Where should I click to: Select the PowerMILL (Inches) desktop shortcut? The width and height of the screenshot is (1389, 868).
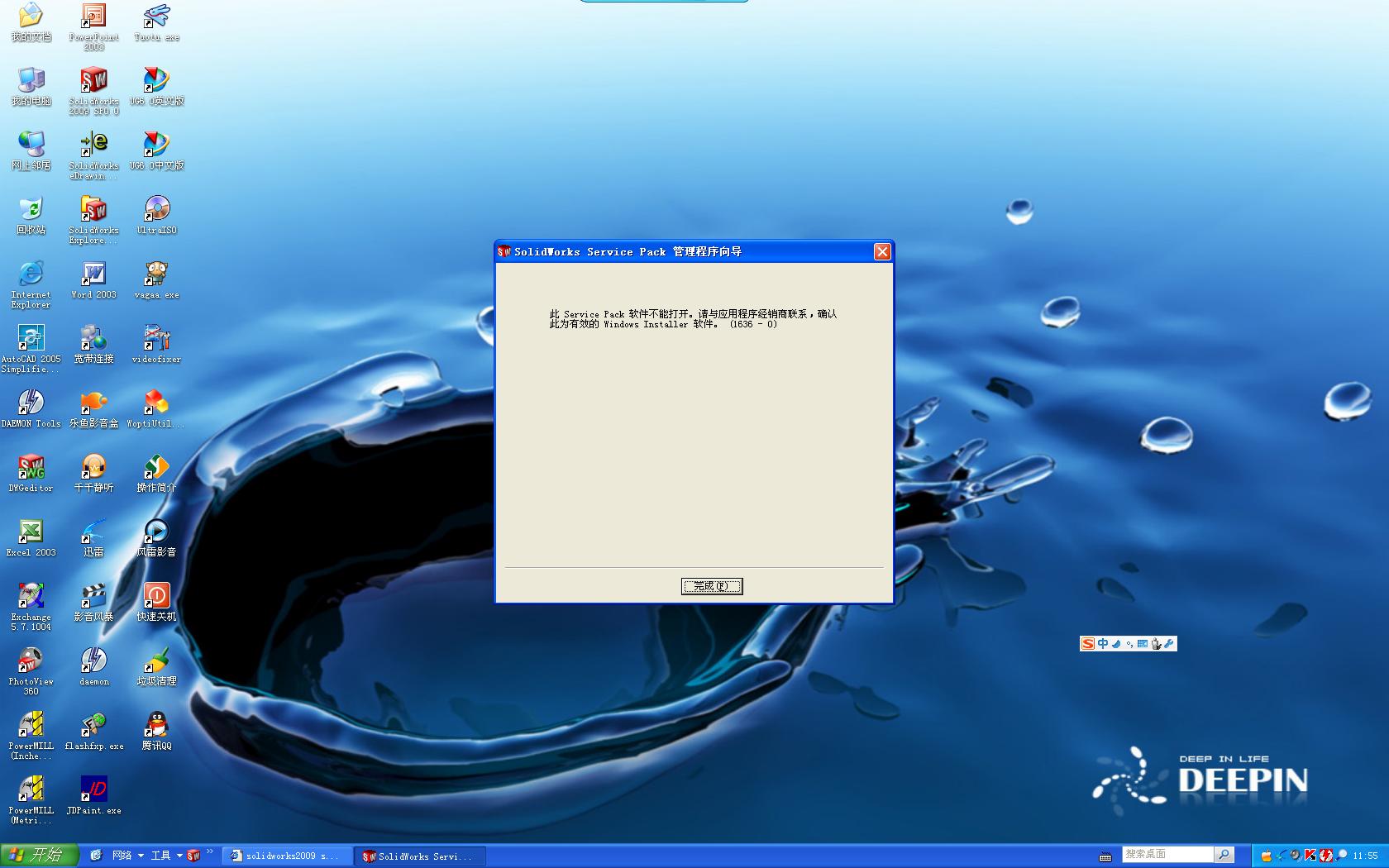click(31, 737)
